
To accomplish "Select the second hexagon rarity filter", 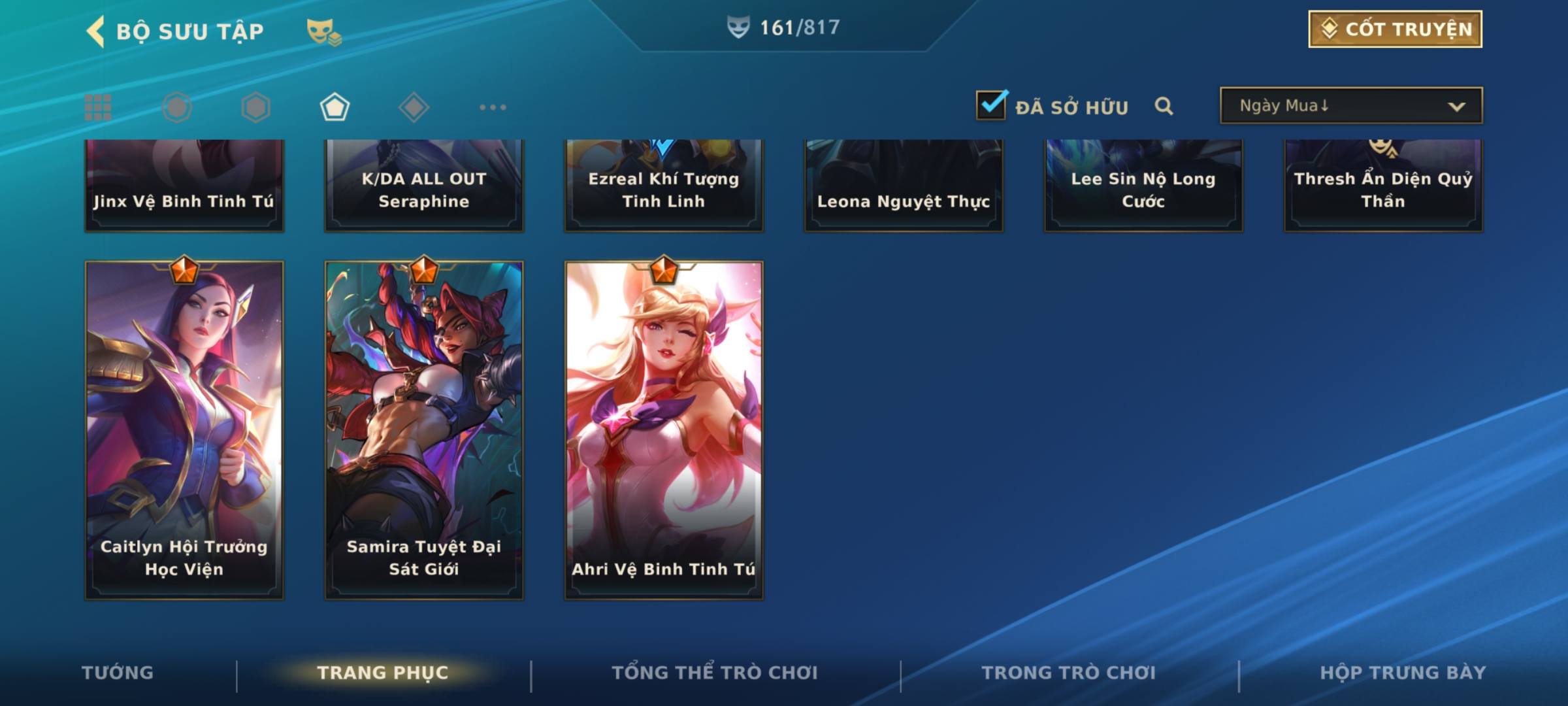I will point(255,107).
